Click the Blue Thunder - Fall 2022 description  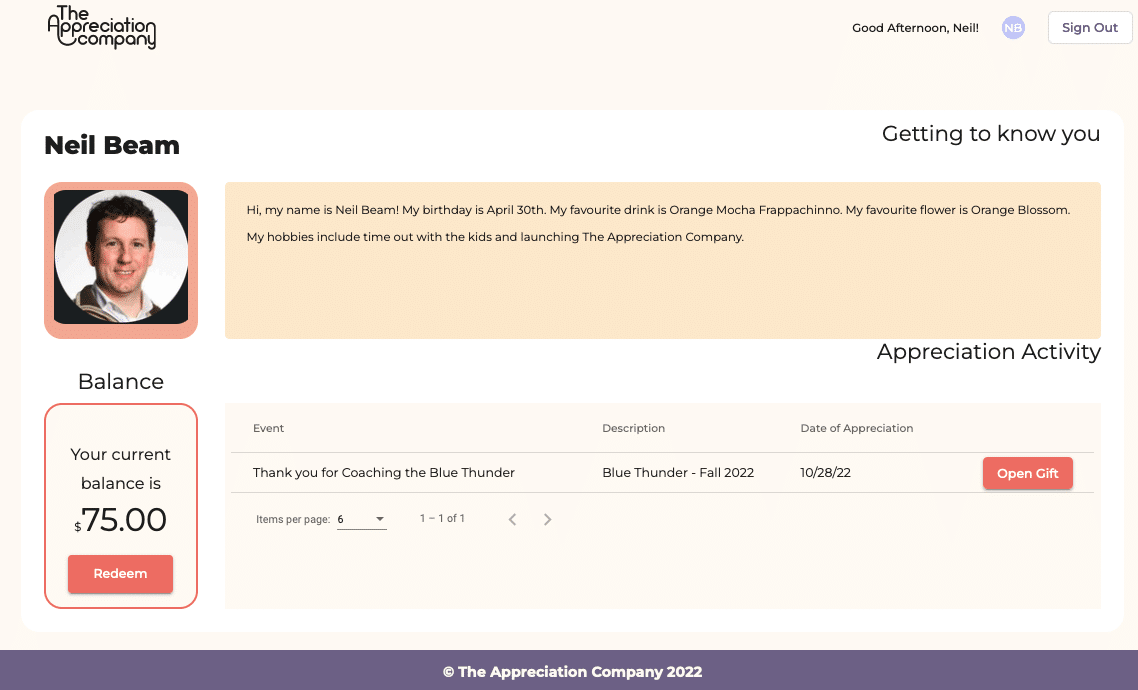point(678,472)
